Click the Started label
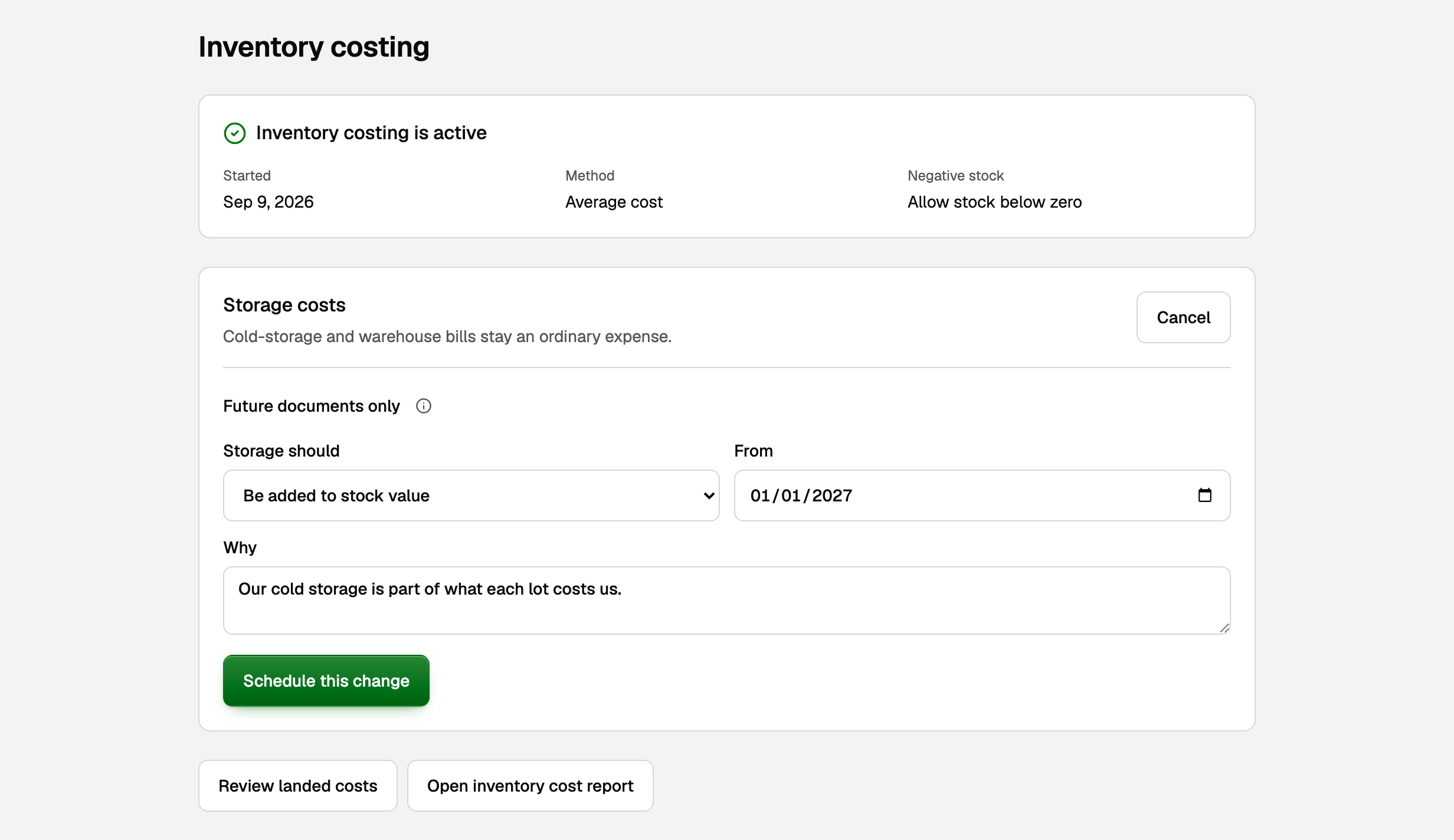 click(x=247, y=175)
